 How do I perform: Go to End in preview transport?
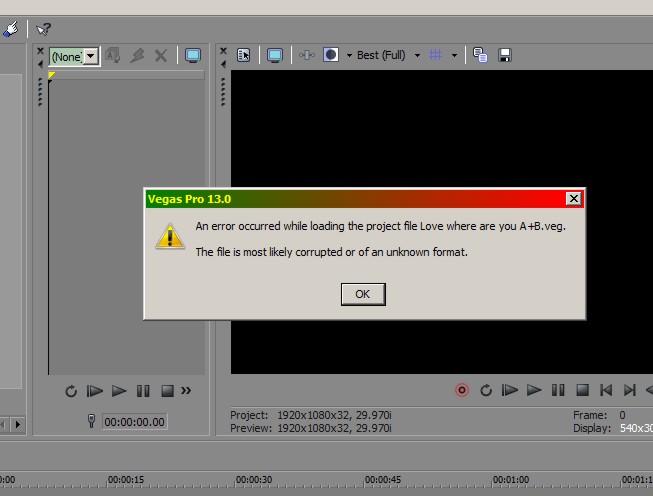[630, 390]
